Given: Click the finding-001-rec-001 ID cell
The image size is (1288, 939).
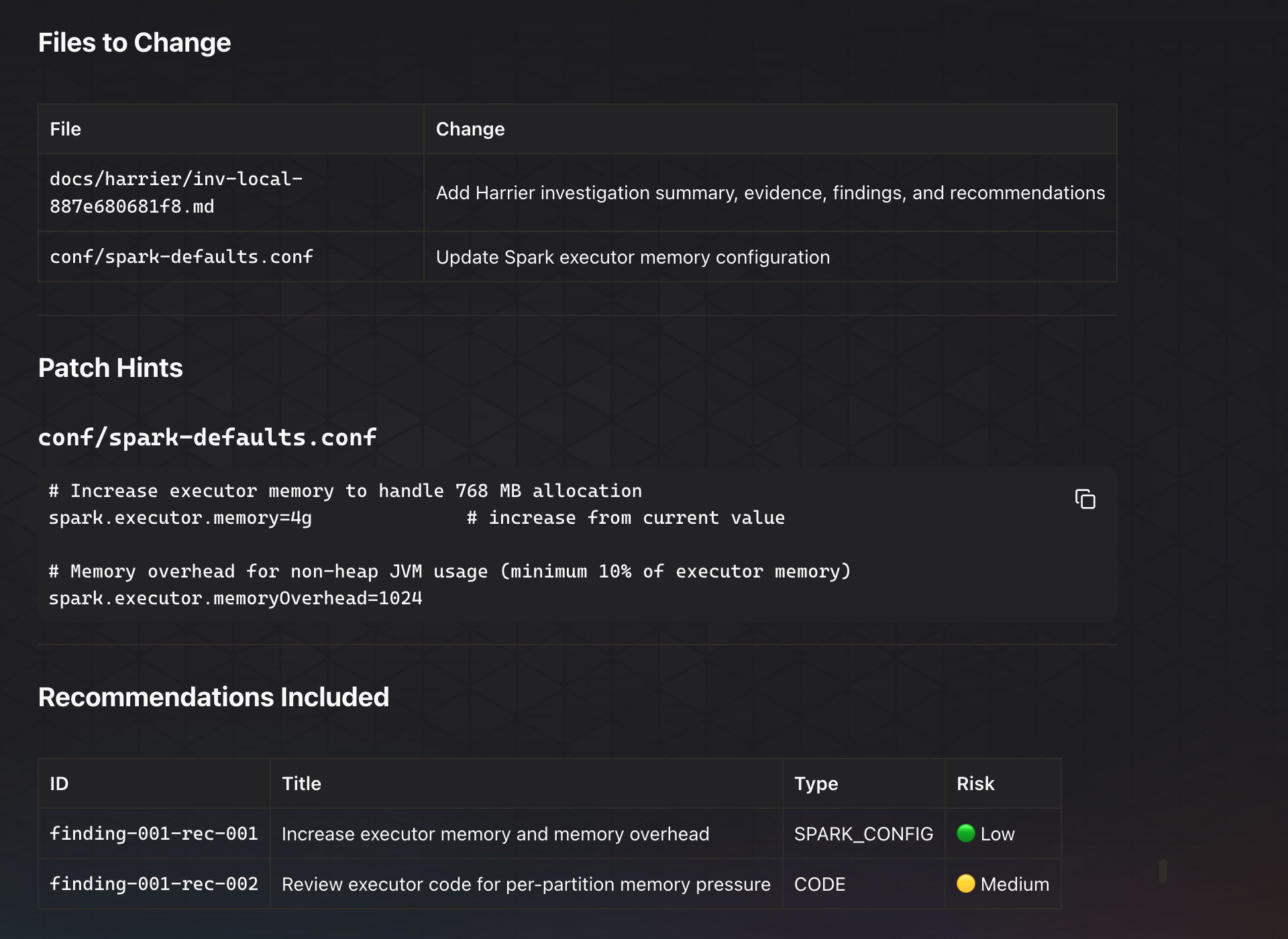Looking at the screenshot, I should 154,834.
